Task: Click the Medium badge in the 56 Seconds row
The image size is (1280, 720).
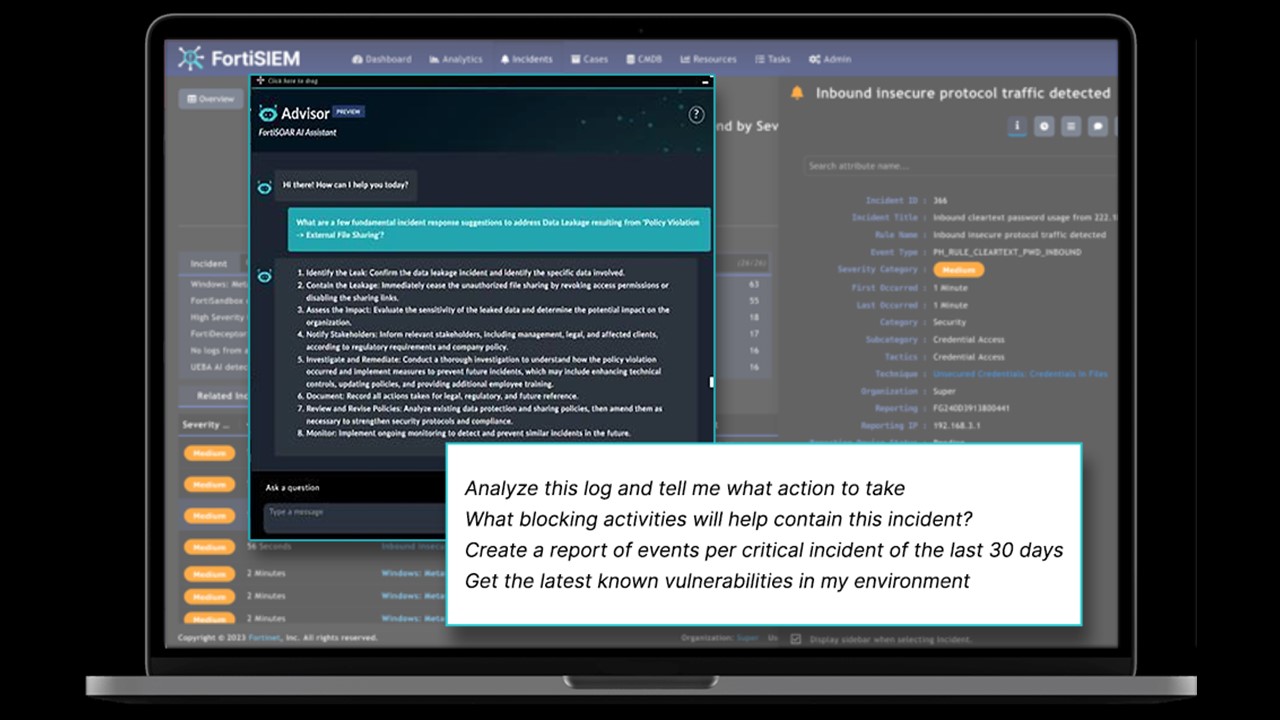Action: 209,547
